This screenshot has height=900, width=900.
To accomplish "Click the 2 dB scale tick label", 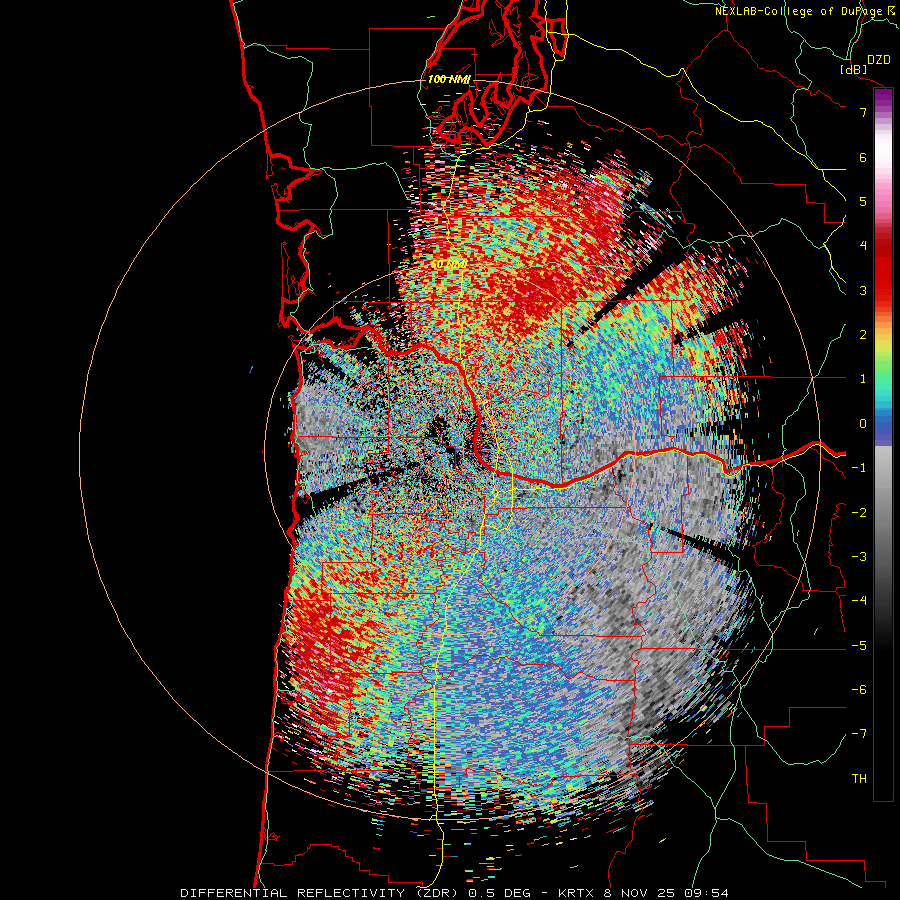I will click(x=863, y=335).
